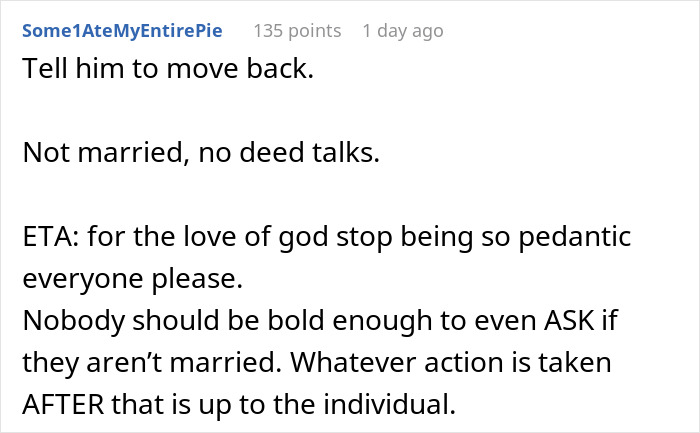This screenshot has width=700, height=433.
Task: Click the word 'ETA:' in the comment
Action: click(51, 240)
